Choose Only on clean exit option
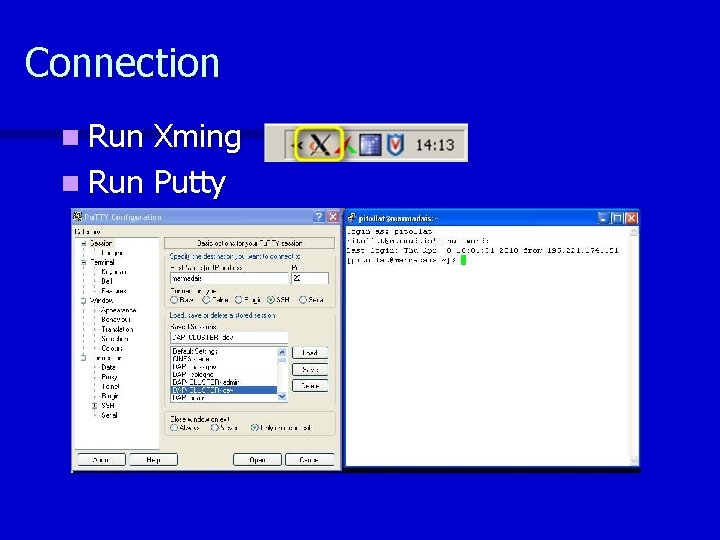The height and width of the screenshot is (540, 720). 254,428
